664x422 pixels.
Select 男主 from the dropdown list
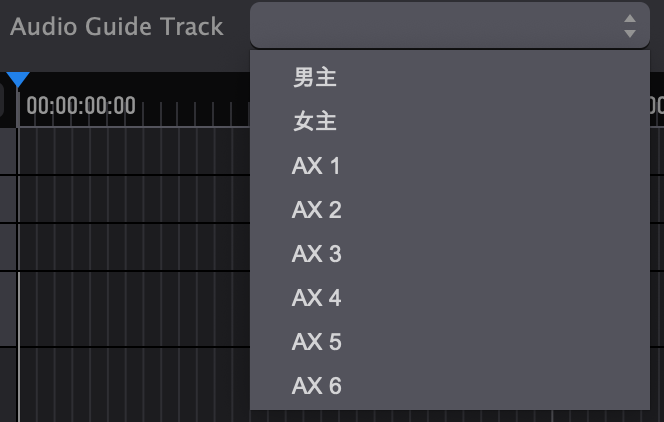coord(450,78)
